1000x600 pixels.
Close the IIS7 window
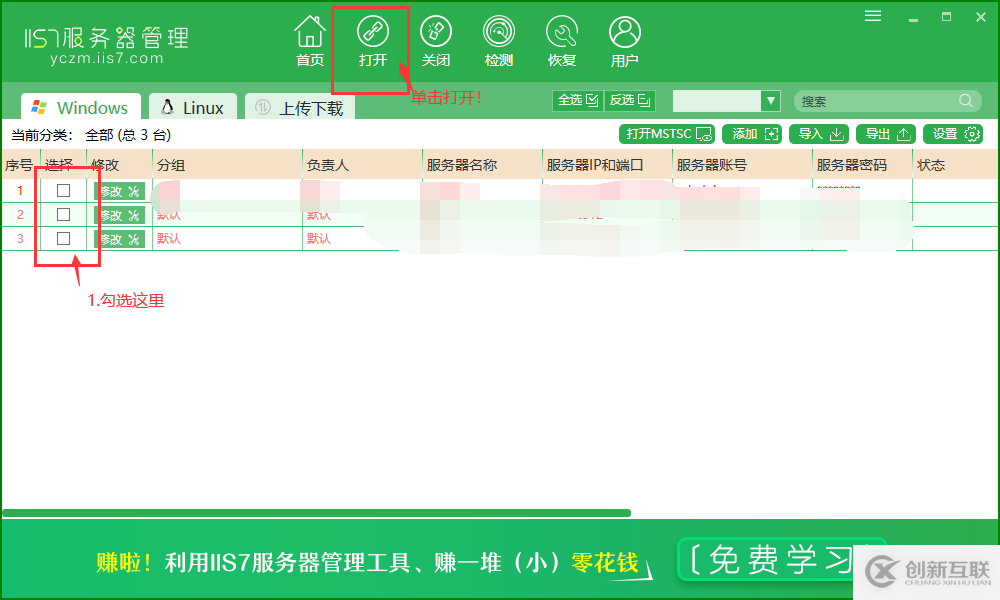coord(981,17)
